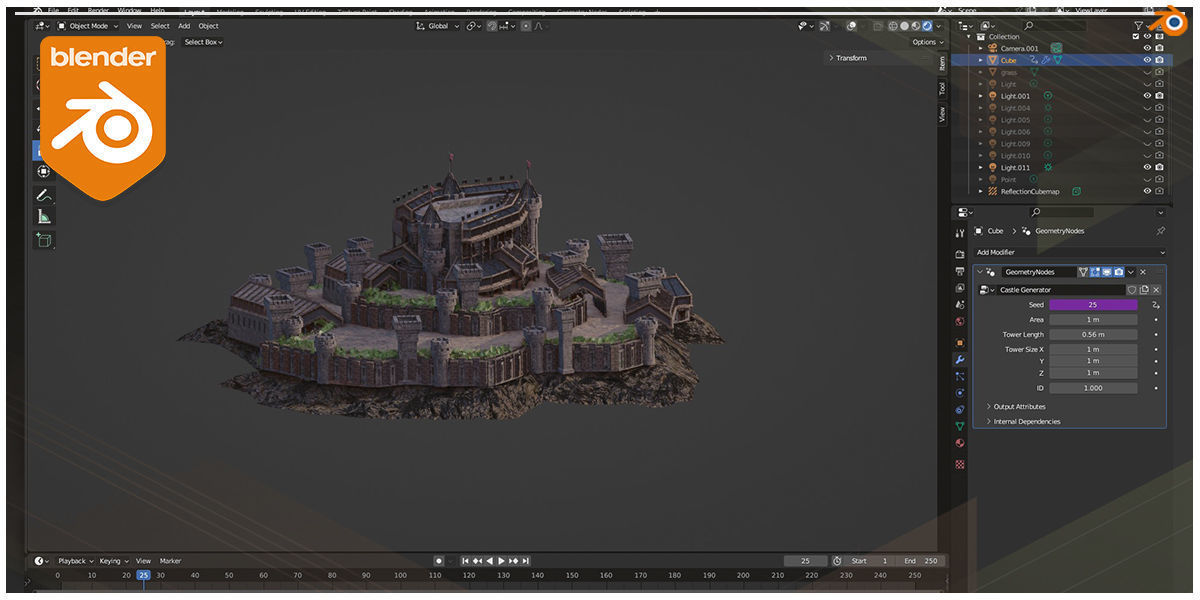The image size is (1200, 600).
Task: Disable Light.001 in renders via camera icon
Action: [1158, 96]
